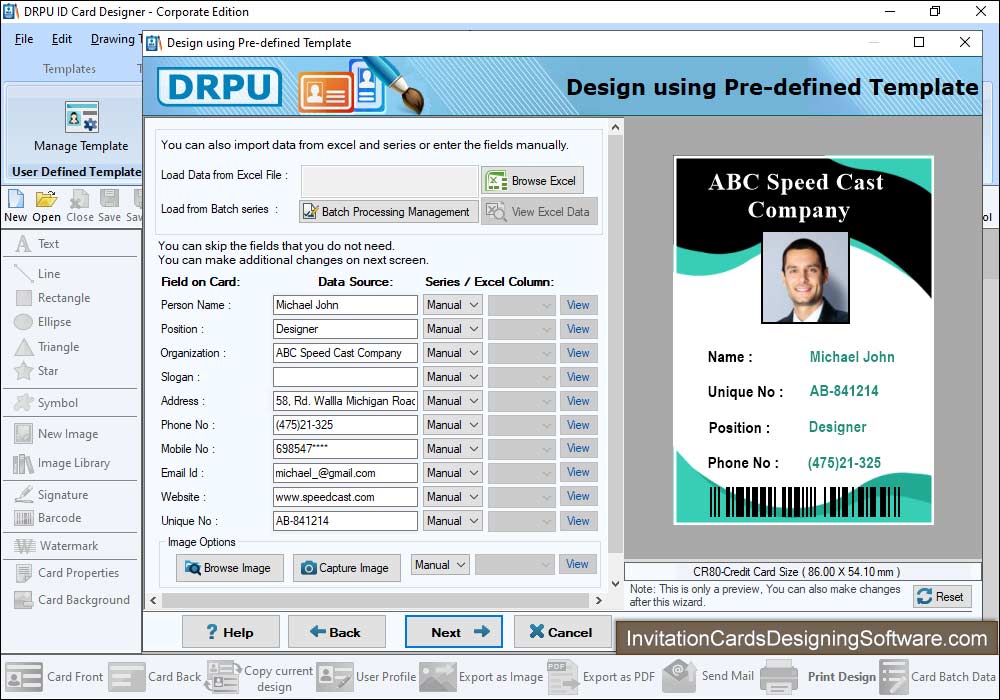1000x700 pixels.
Task: Click View button for Person Name row
Action: 578,305
